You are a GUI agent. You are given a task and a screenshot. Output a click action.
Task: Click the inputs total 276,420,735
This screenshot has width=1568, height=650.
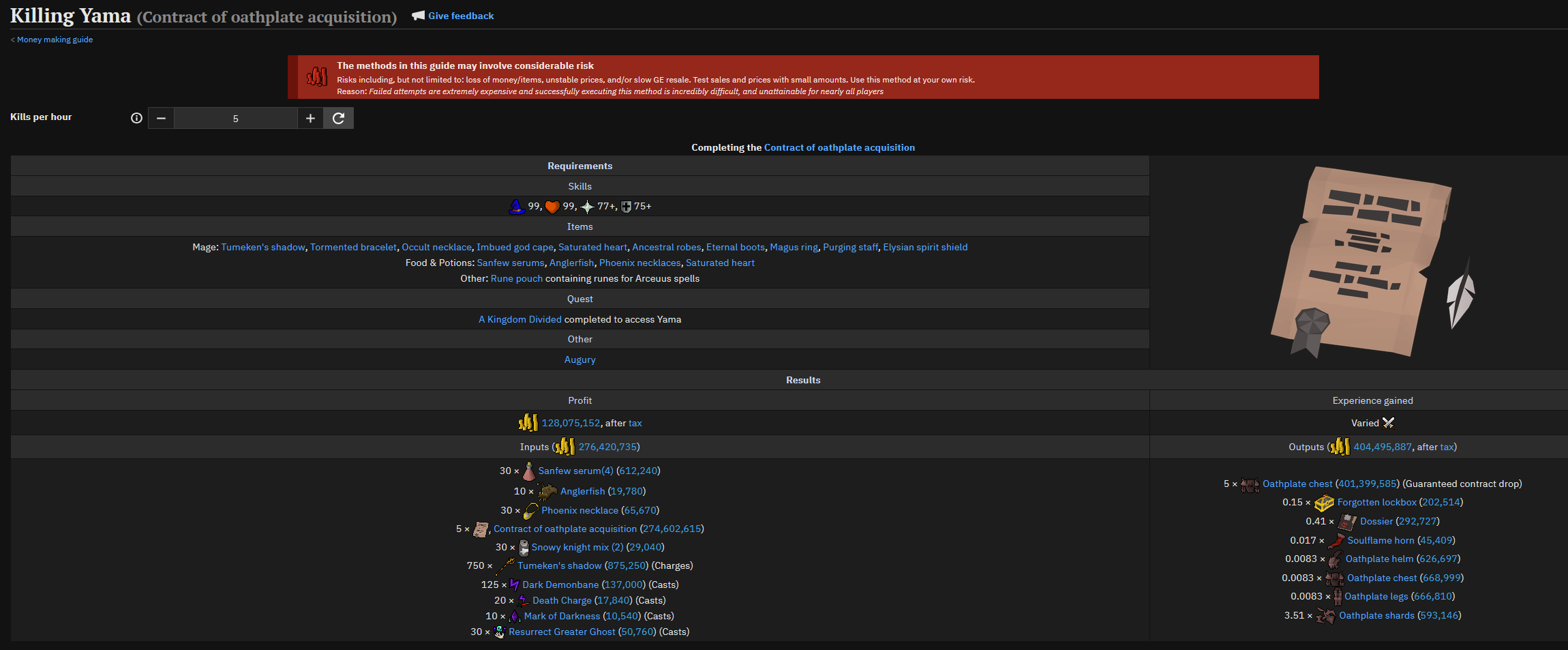point(608,447)
